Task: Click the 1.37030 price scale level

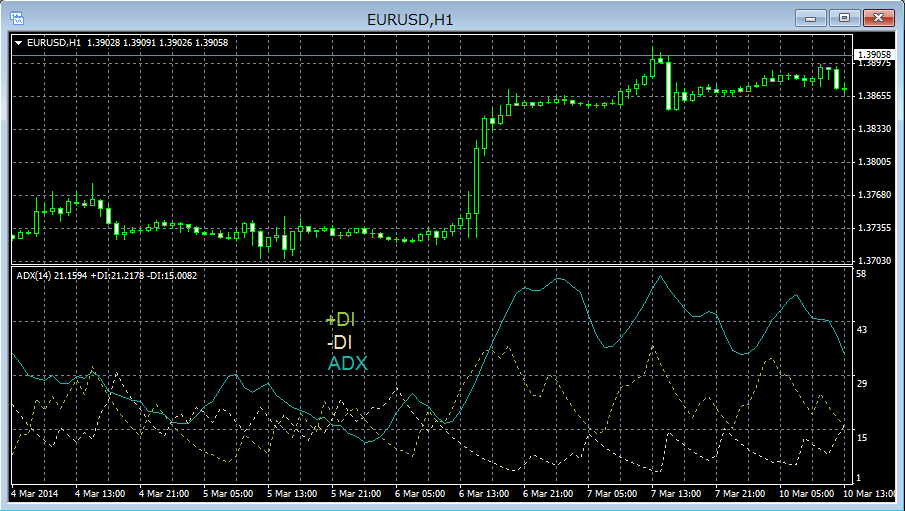Action: (x=873, y=261)
